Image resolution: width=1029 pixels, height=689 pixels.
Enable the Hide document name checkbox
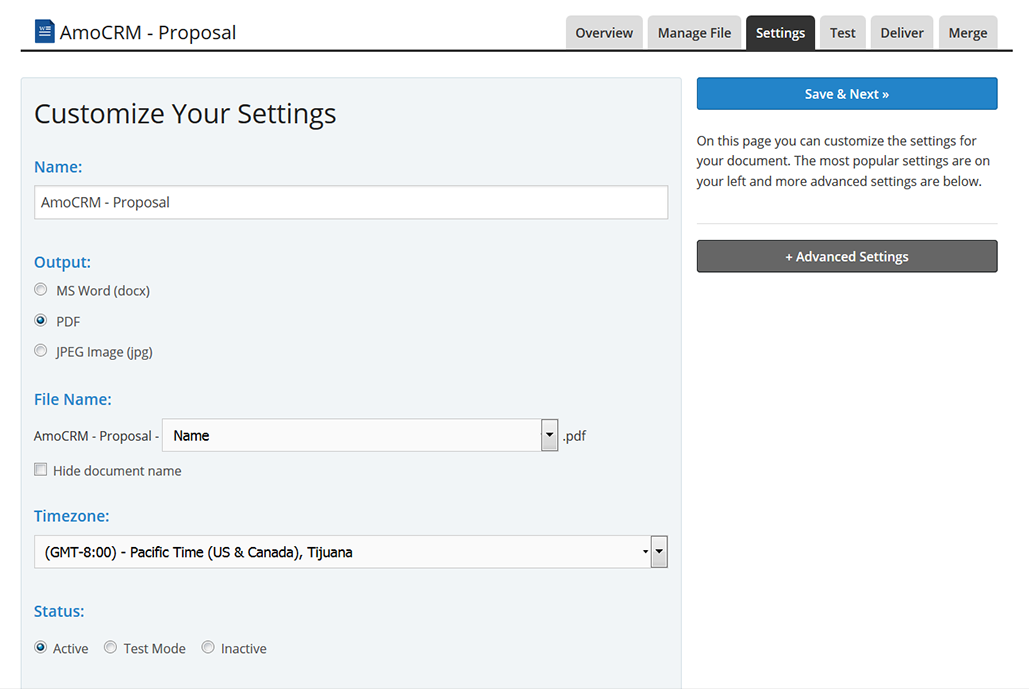tap(41, 470)
